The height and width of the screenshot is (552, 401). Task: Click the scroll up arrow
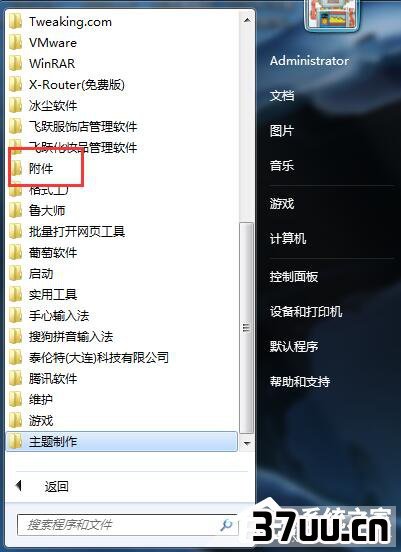click(247, 20)
